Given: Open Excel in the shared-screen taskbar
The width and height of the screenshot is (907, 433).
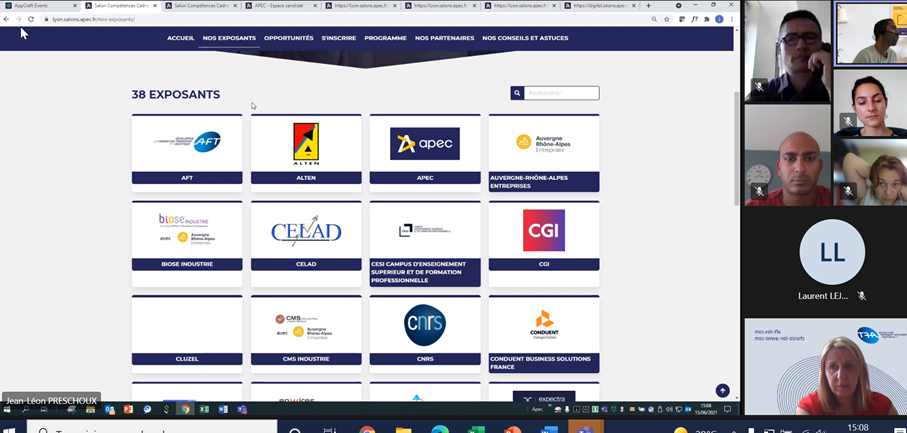Looking at the screenshot, I should click(x=204, y=409).
